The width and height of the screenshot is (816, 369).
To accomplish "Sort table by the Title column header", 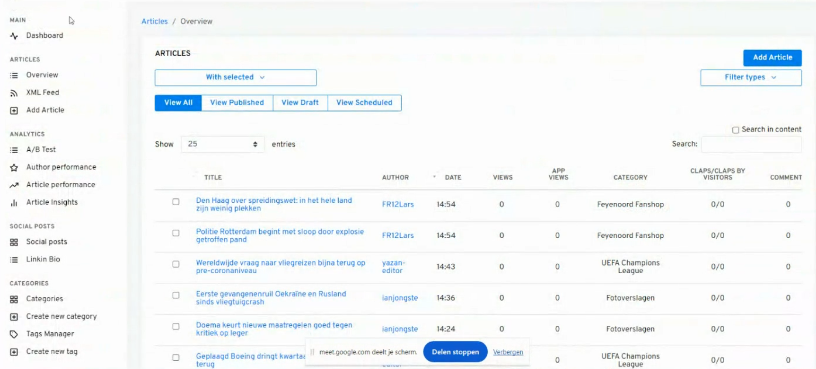I will coord(213,177).
